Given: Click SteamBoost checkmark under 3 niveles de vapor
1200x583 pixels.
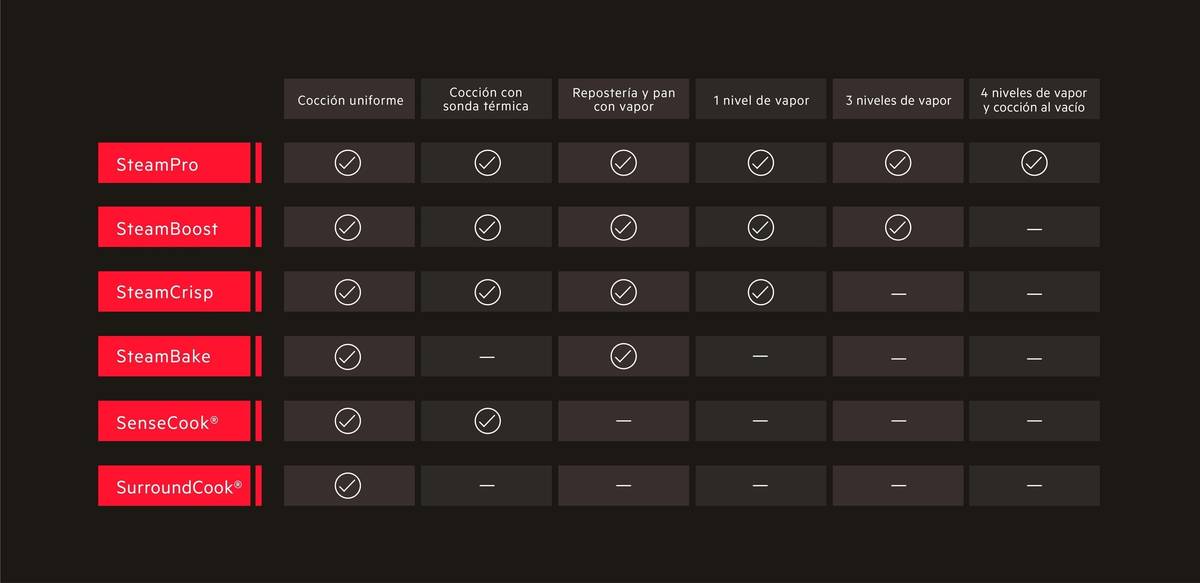Looking at the screenshot, I should (x=898, y=228).
